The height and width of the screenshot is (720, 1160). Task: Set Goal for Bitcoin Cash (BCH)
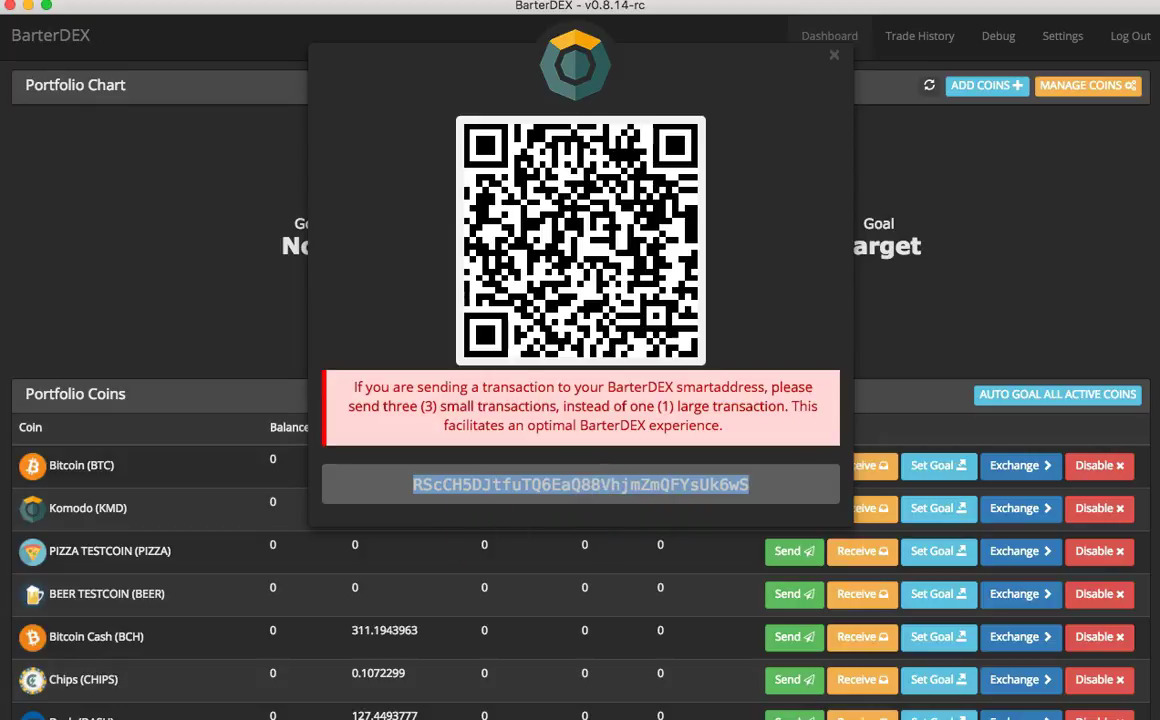click(938, 638)
